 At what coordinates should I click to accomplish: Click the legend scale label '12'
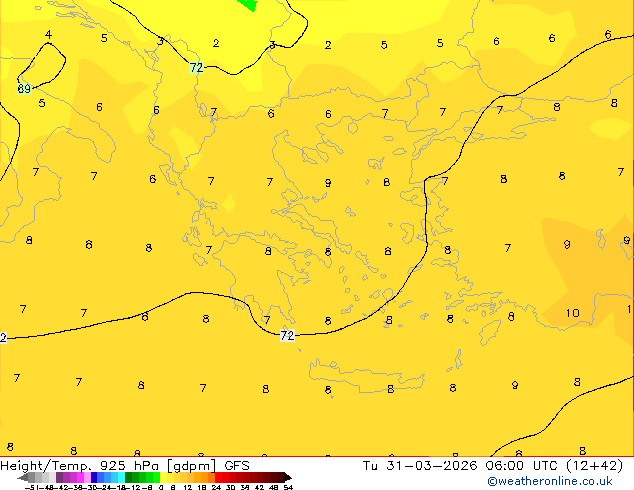pos(188,487)
